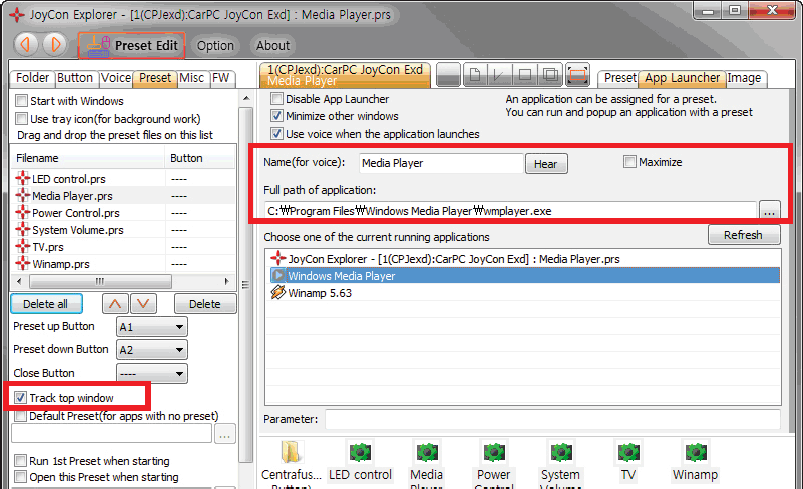The width and height of the screenshot is (803, 489).
Task: Switch to the Button tab
Action: [x=75, y=78]
